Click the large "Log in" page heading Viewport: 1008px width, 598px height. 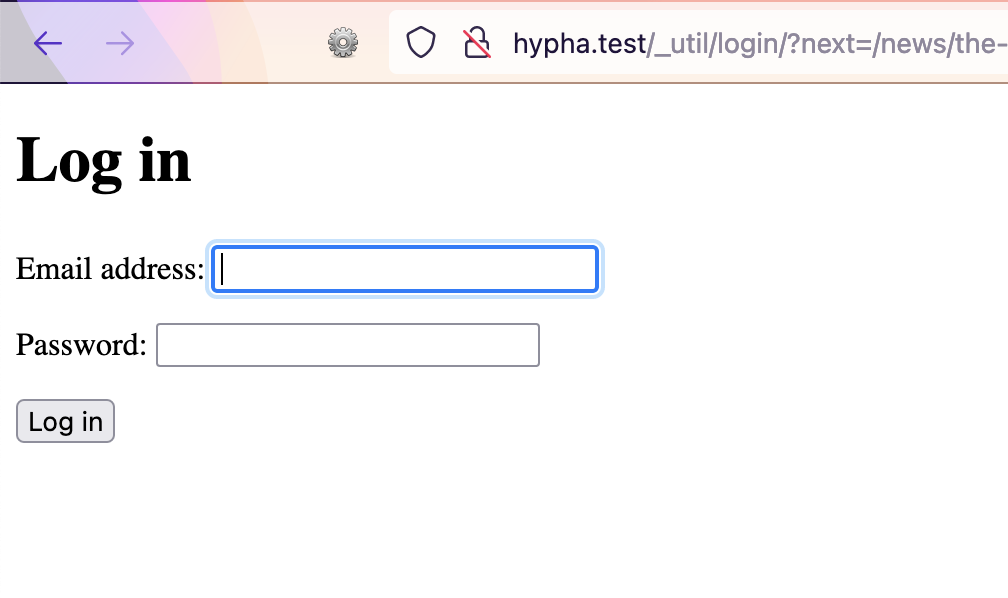pyautogui.click(x=103, y=160)
